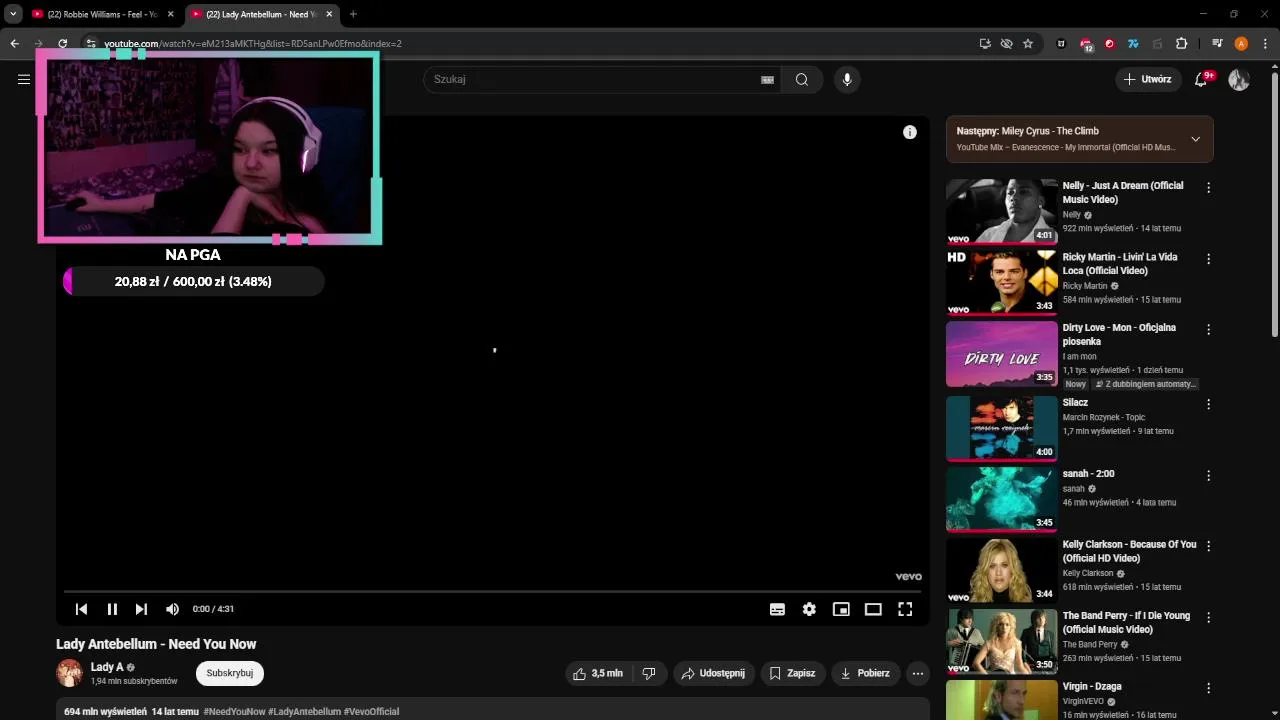Open options menu for sanah 2:00 video
1280x720 pixels.
[x=1208, y=476]
